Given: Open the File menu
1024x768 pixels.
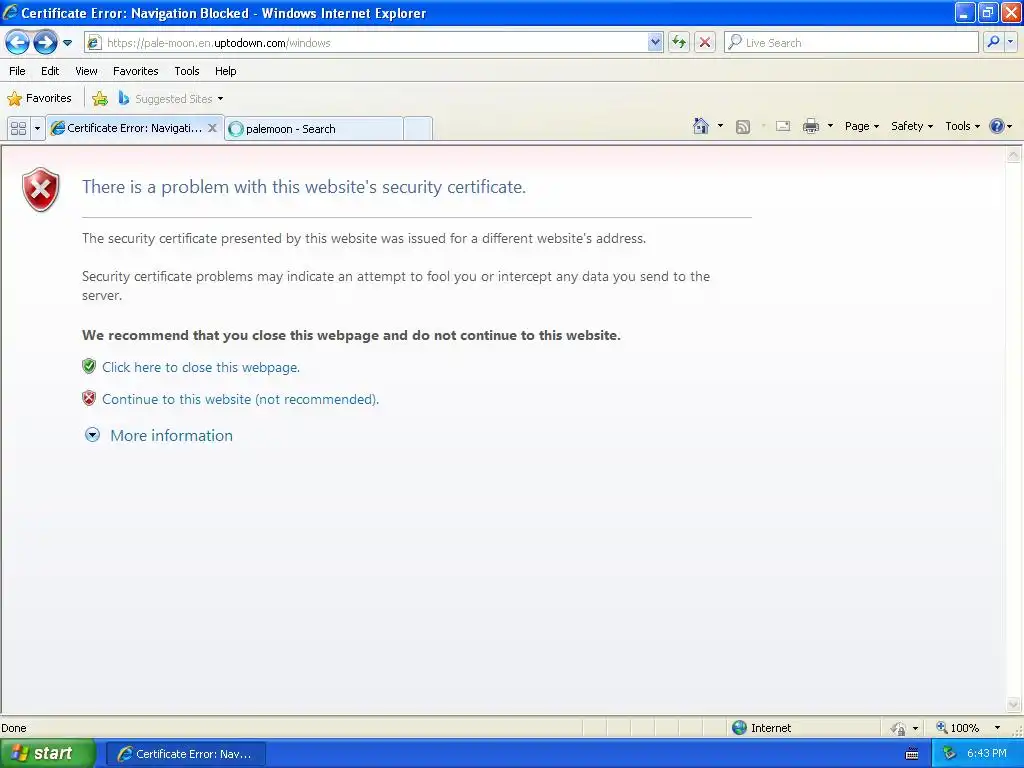Looking at the screenshot, I should (x=17, y=71).
